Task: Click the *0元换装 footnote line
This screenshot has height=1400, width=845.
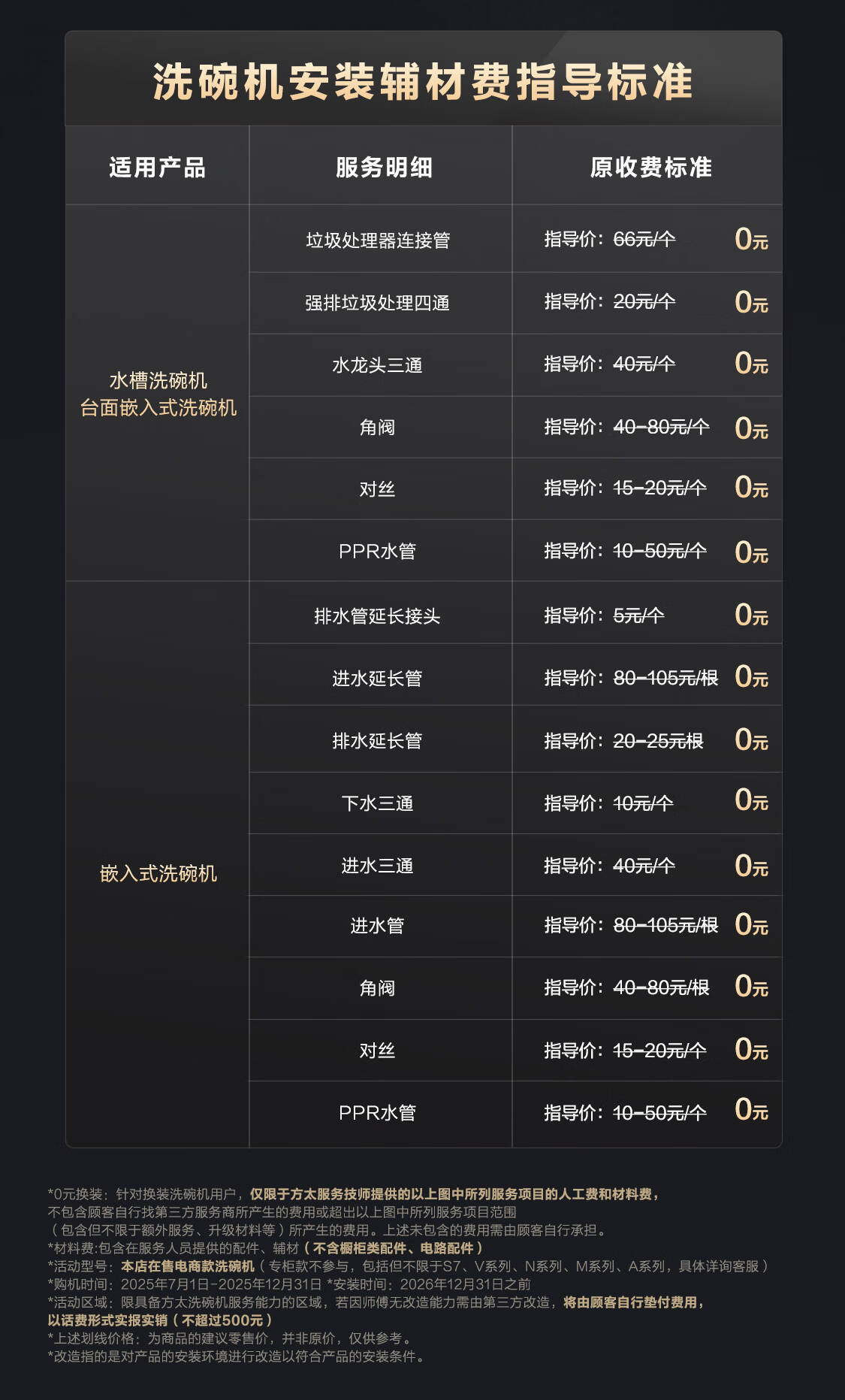Action: tap(355, 1194)
